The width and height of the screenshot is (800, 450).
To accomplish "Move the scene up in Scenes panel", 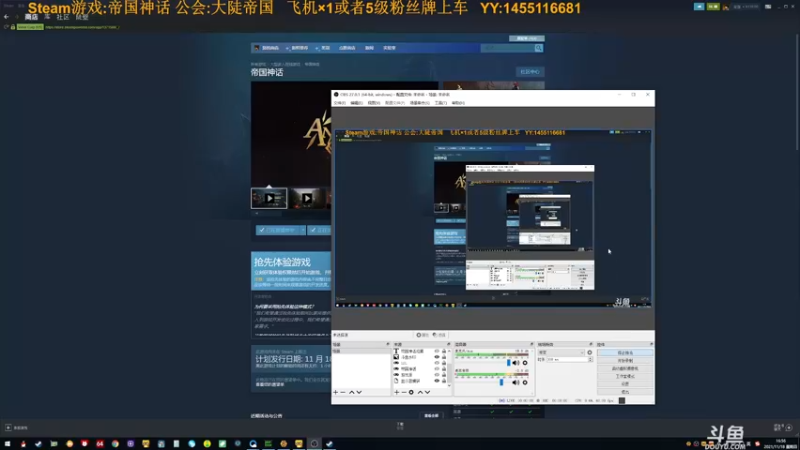I will coord(352,392).
